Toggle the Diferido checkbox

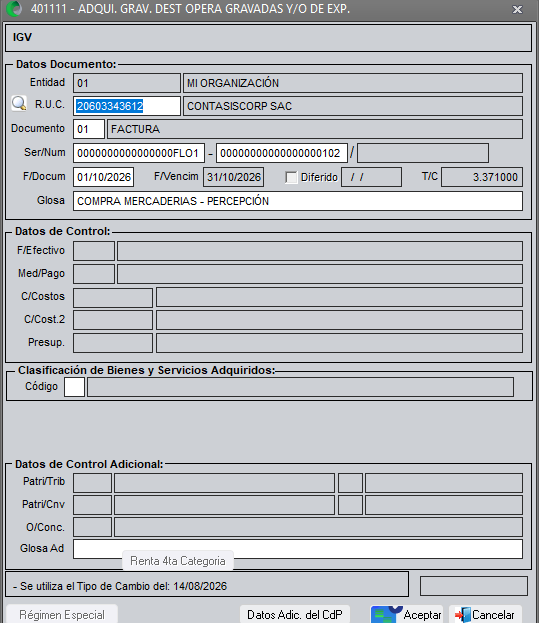(x=291, y=177)
